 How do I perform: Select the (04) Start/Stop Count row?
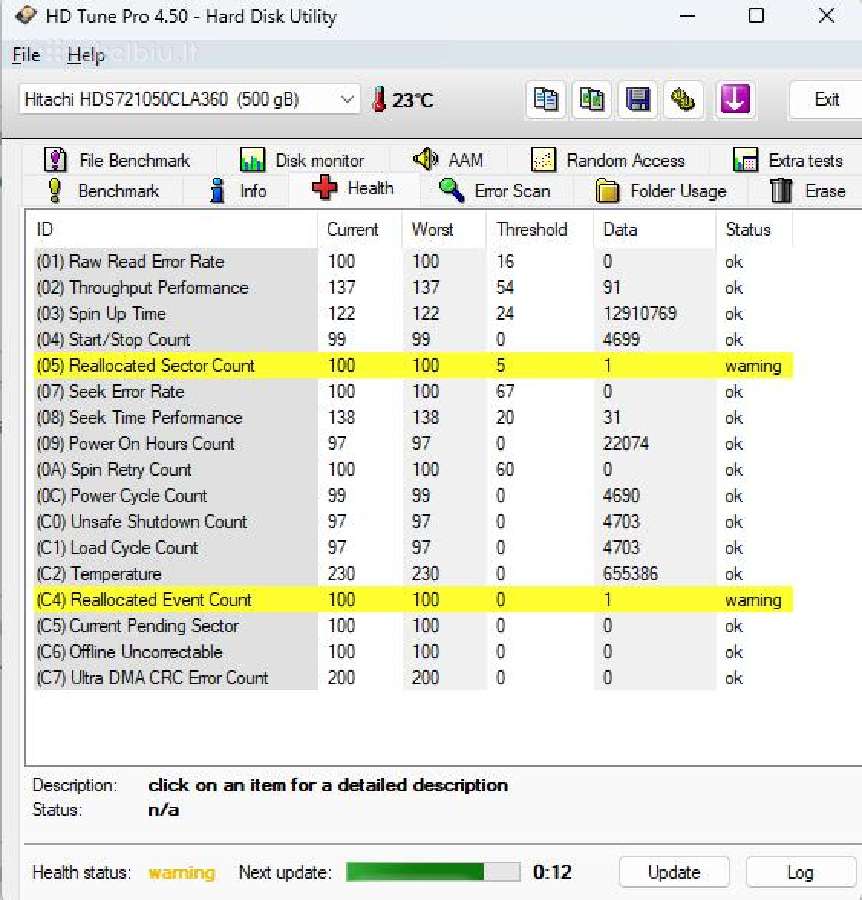click(x=413, y=340)
